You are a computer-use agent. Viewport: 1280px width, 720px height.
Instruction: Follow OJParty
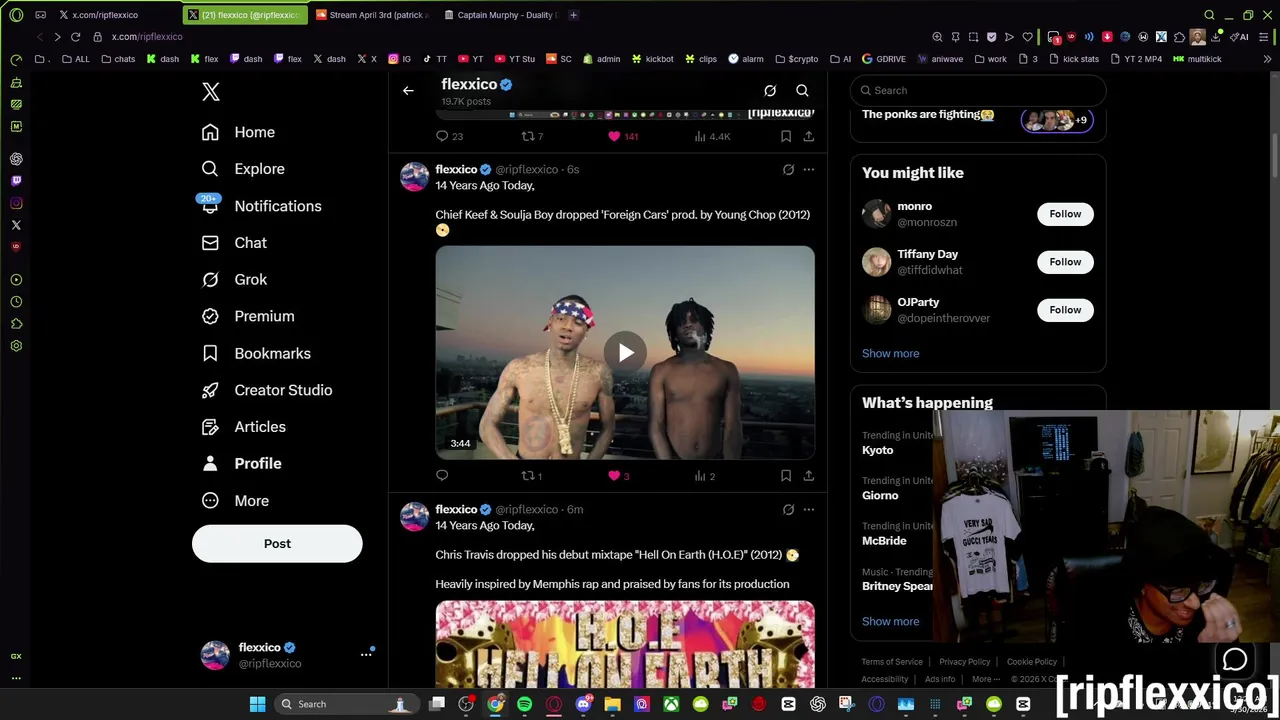tap(1065, 310)
